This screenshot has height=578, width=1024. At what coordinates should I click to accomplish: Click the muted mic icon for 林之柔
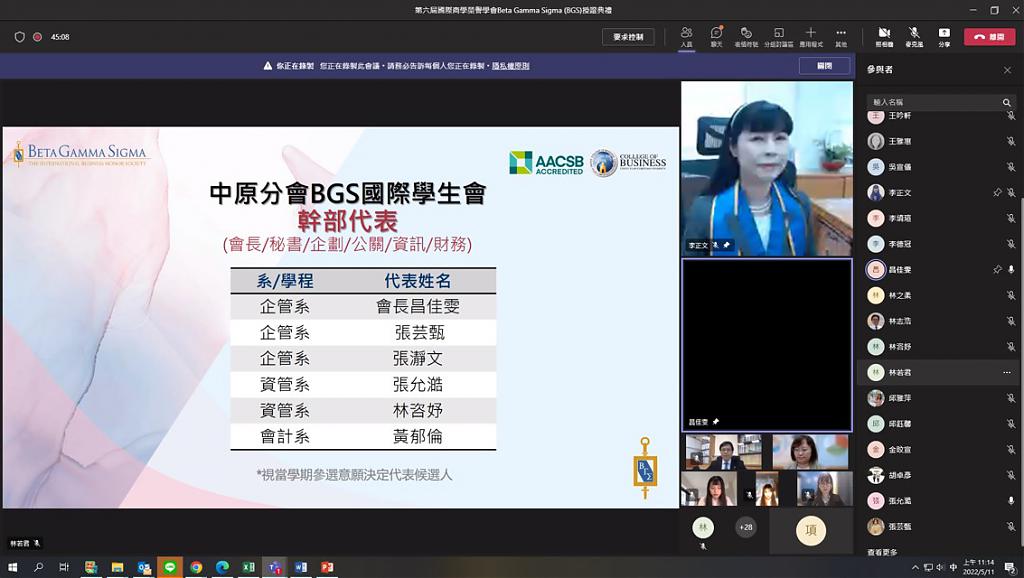click(1011, 296)
